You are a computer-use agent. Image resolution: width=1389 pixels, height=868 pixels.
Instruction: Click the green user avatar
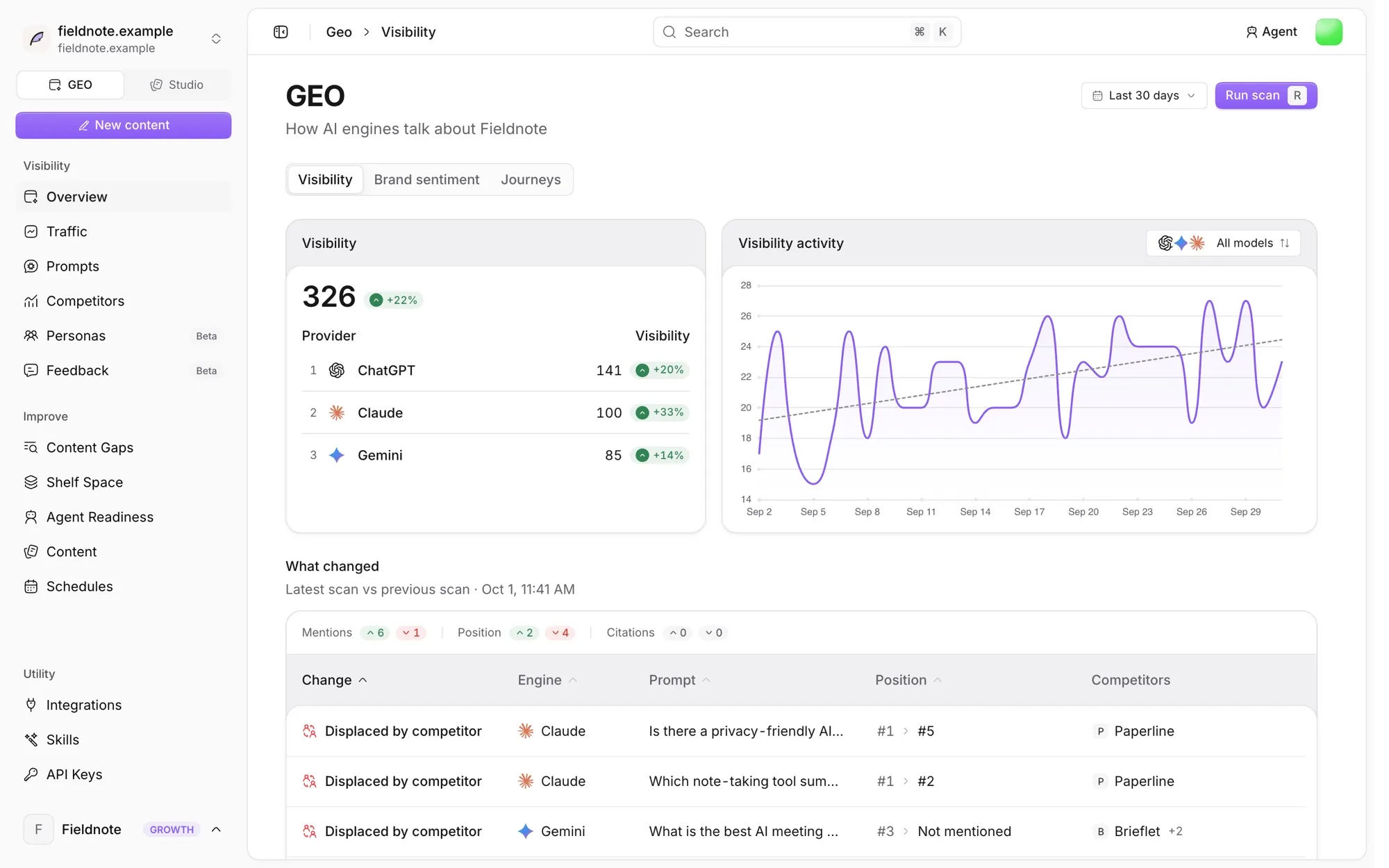[1329, 32]
